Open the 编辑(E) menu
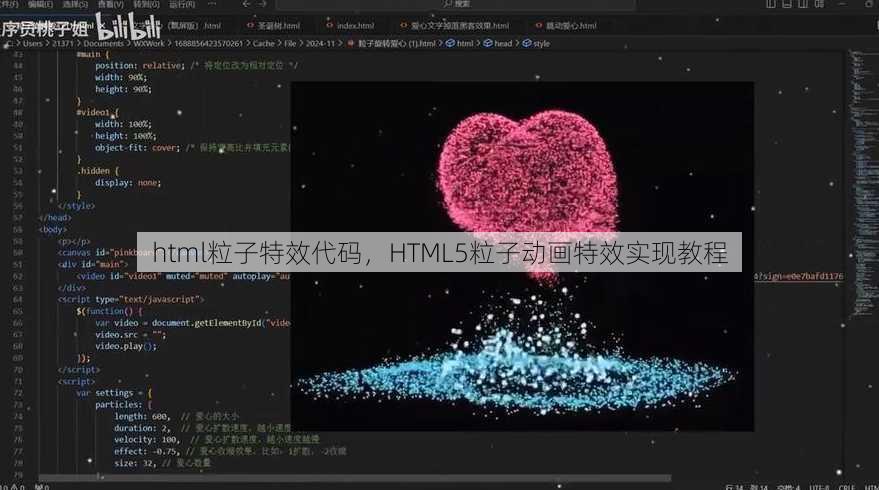 point(40,4)
